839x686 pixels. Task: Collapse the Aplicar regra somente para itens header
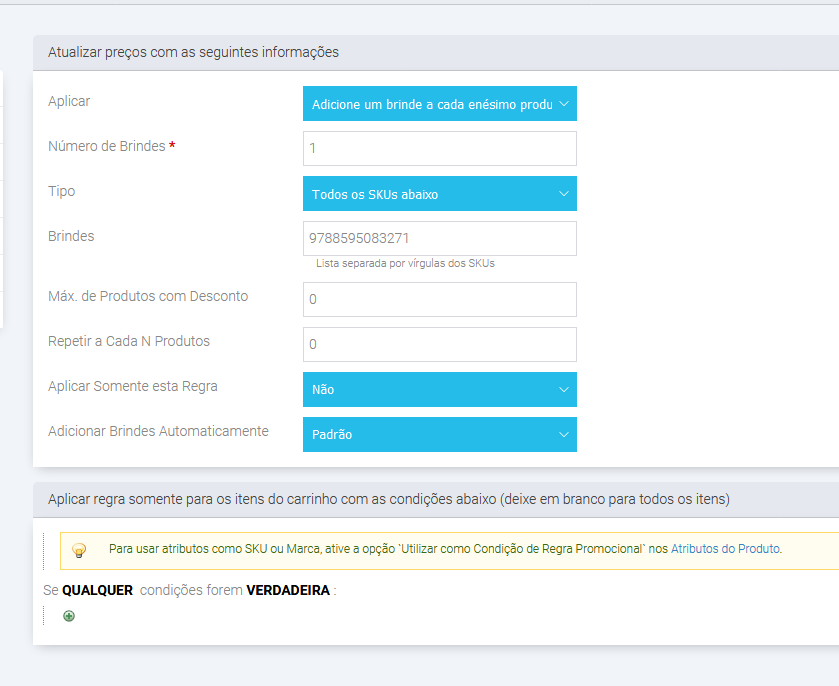coord(388,499)
